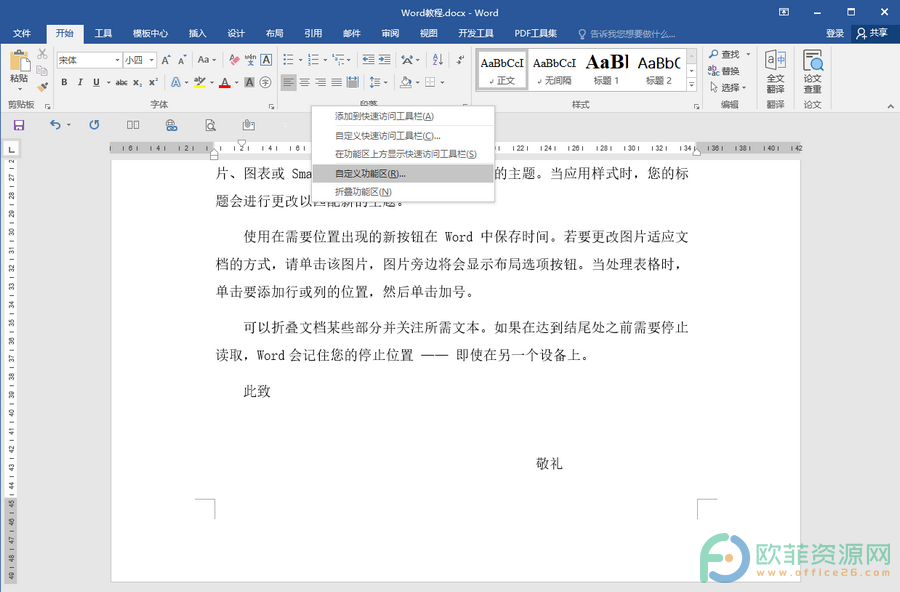Image resolution: width=900 pixels, height=592 pixels.
Task: Click the enclosed character (circled 字) icon
Action: pyautogui.click(x=265, y=83)
